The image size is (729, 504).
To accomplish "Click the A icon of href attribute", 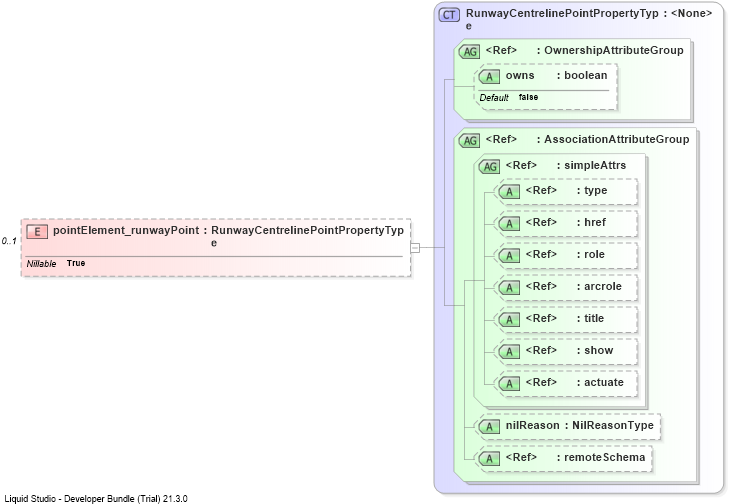I will (510, 224).
